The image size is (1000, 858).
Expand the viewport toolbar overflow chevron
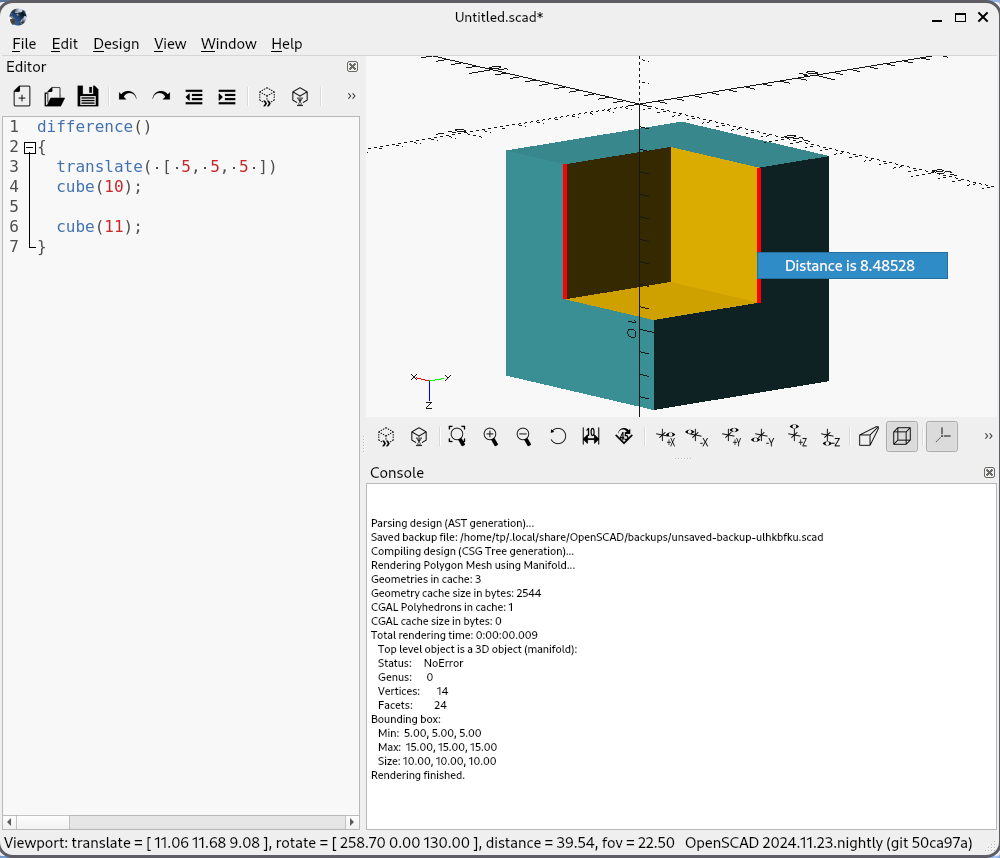[988, 436]
